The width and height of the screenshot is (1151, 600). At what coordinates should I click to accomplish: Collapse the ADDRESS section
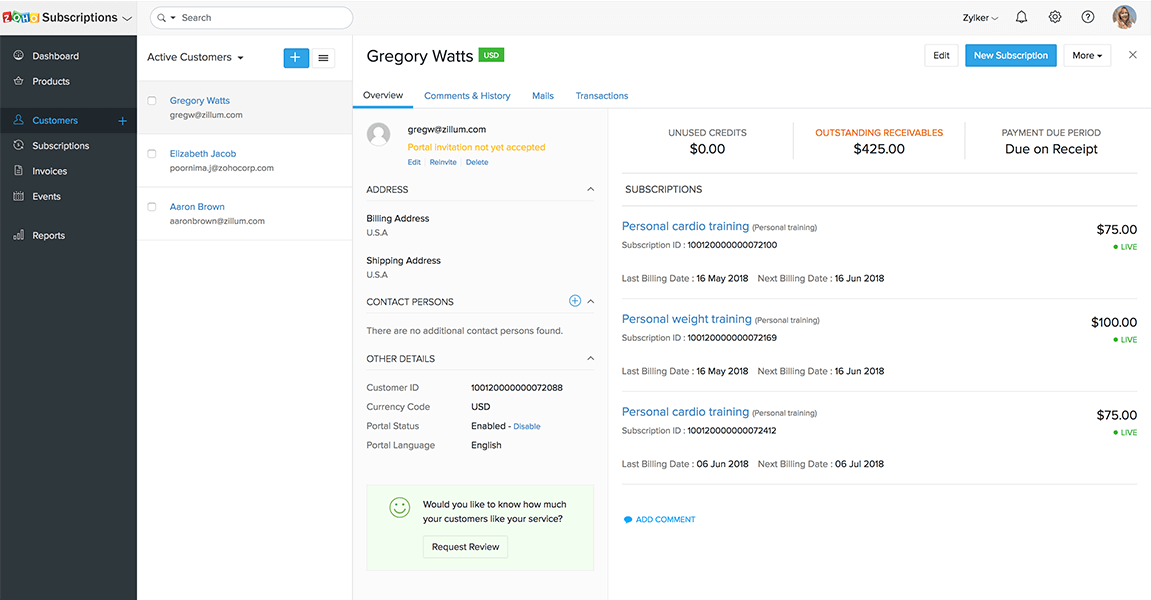click(x=591, y=189)
